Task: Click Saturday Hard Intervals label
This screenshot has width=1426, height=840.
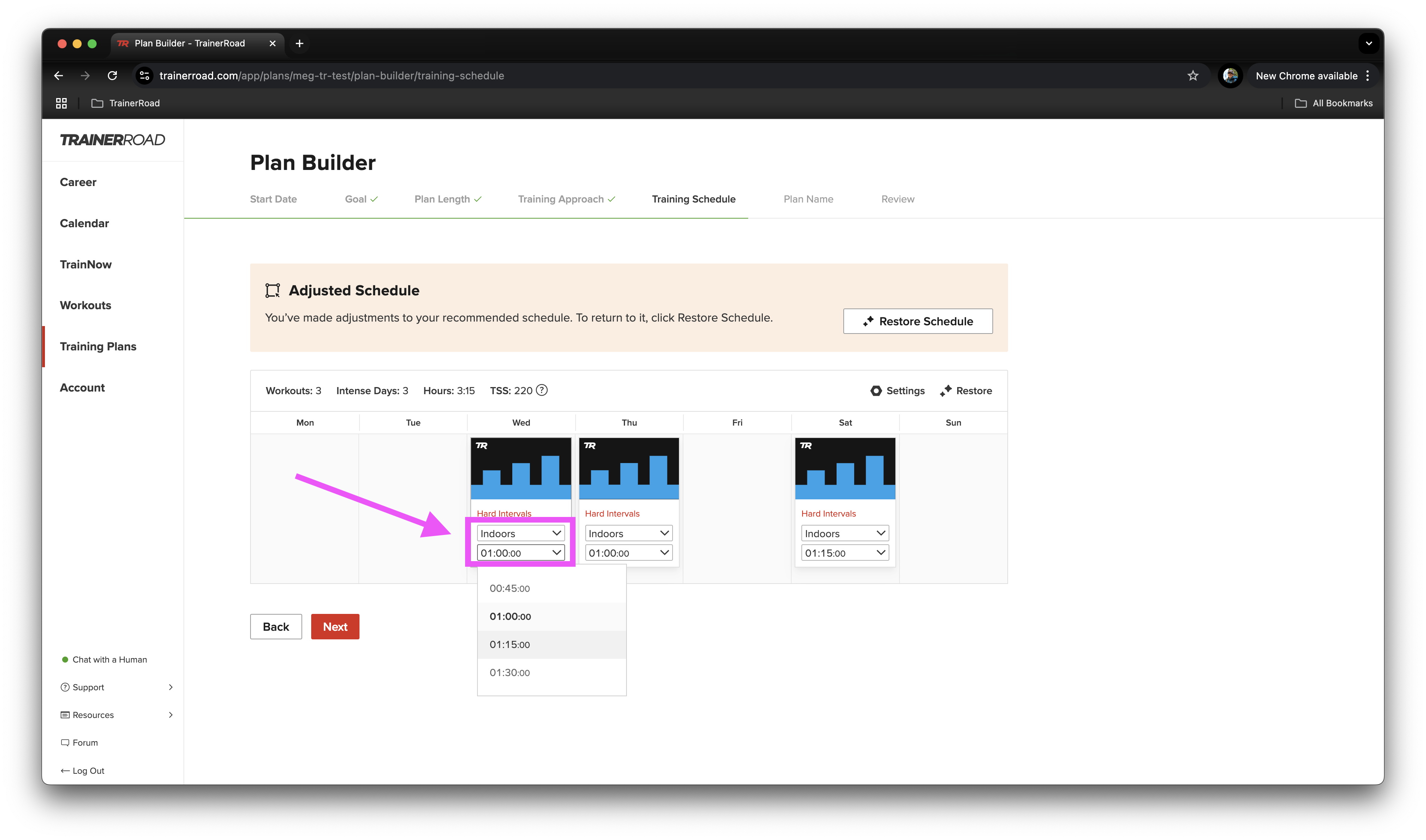Action: click(828, 514)
